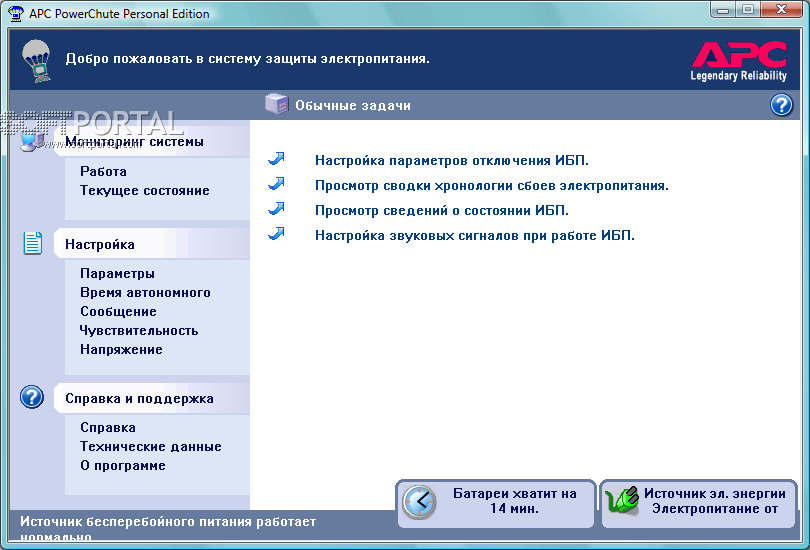
Task: Open Настройка звуковых сигналов при работе ИБП
Action: coord(475,235)
